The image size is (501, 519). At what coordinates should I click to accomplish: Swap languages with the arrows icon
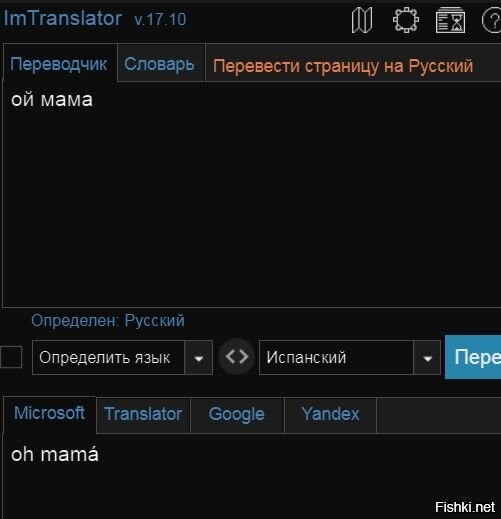coord(237,357)
